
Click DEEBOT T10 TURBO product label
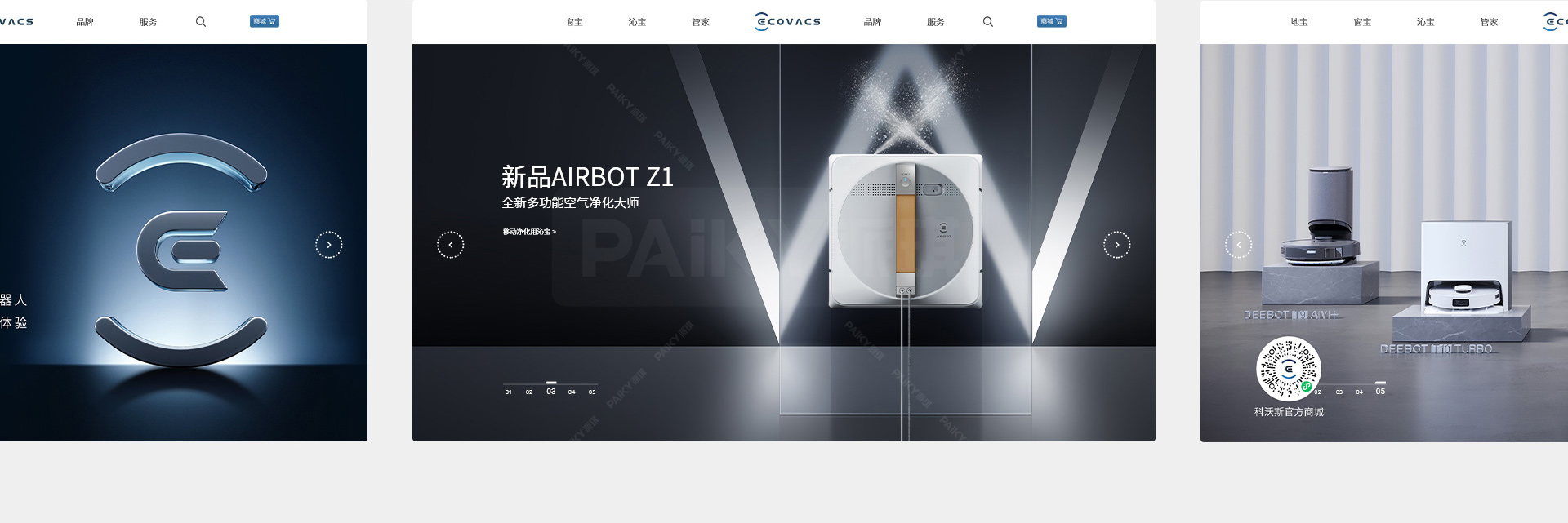point(1437,349)
